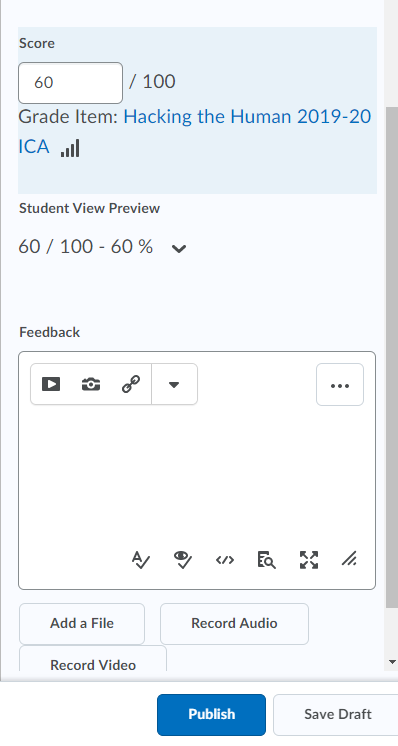Click the Add a File button
This screenshot has height=746, width=398.
(82, 624)
